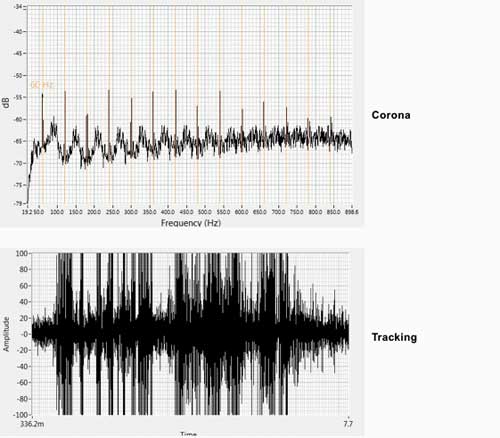Click the -75 tick on dB axis
Image resolution: width=500 pixels, height=438 pixels.
pos(19,185)
